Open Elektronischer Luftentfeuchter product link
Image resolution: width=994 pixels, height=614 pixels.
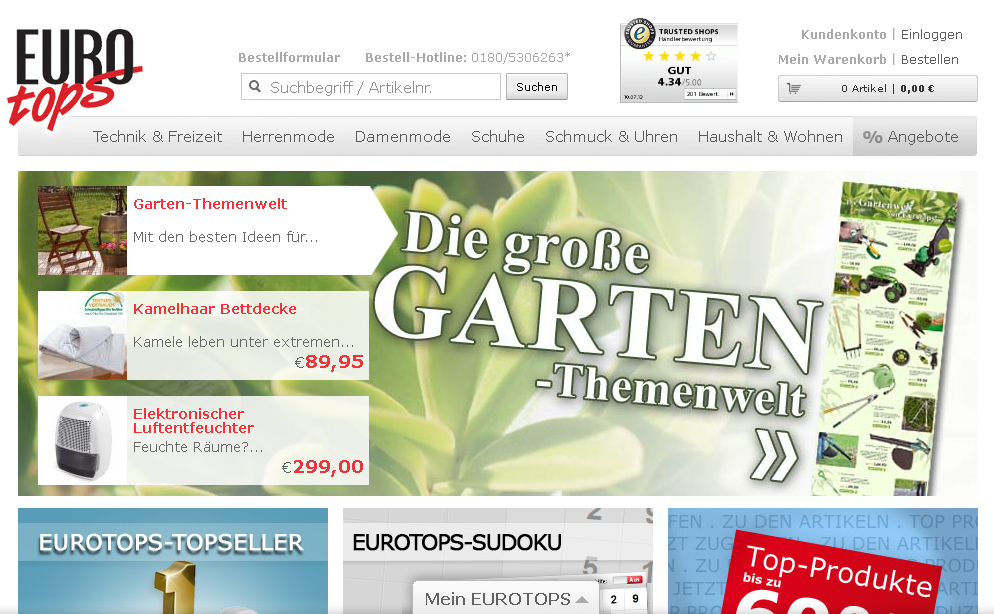click(193, 421)
